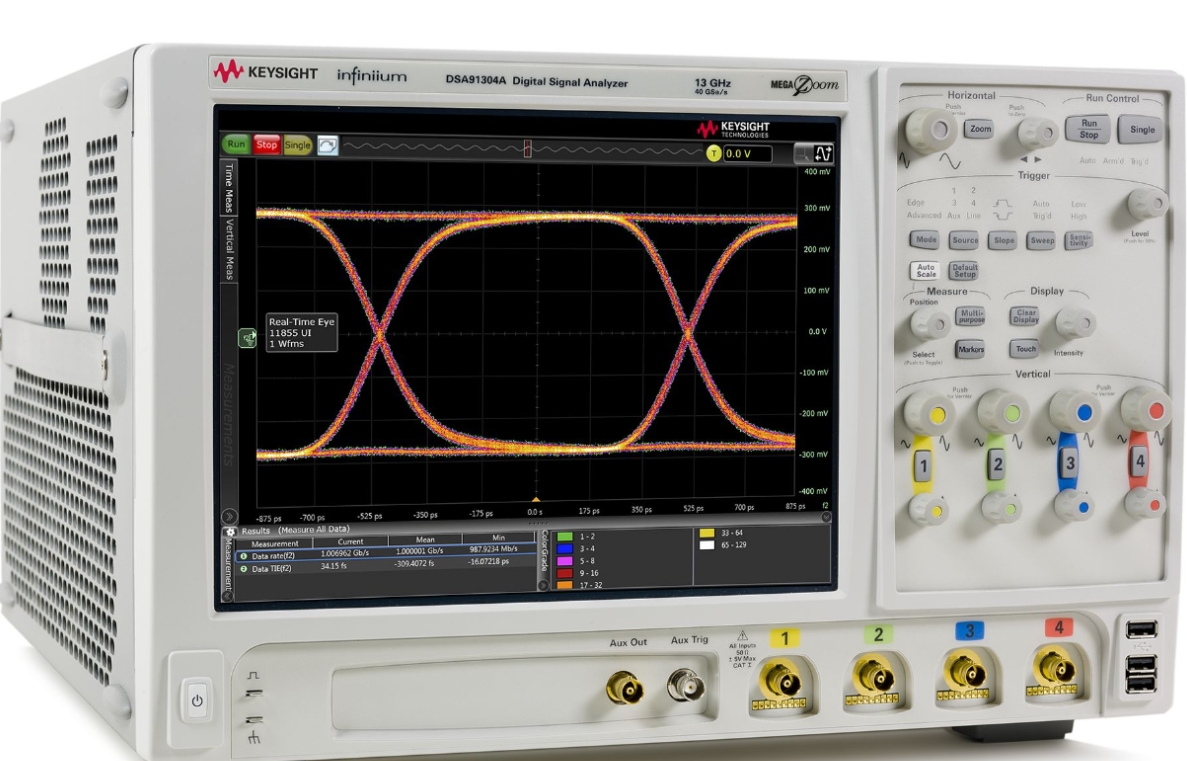Open the Results settings gear icon
The image size is (1187, 761).
(x=231, y=530)
